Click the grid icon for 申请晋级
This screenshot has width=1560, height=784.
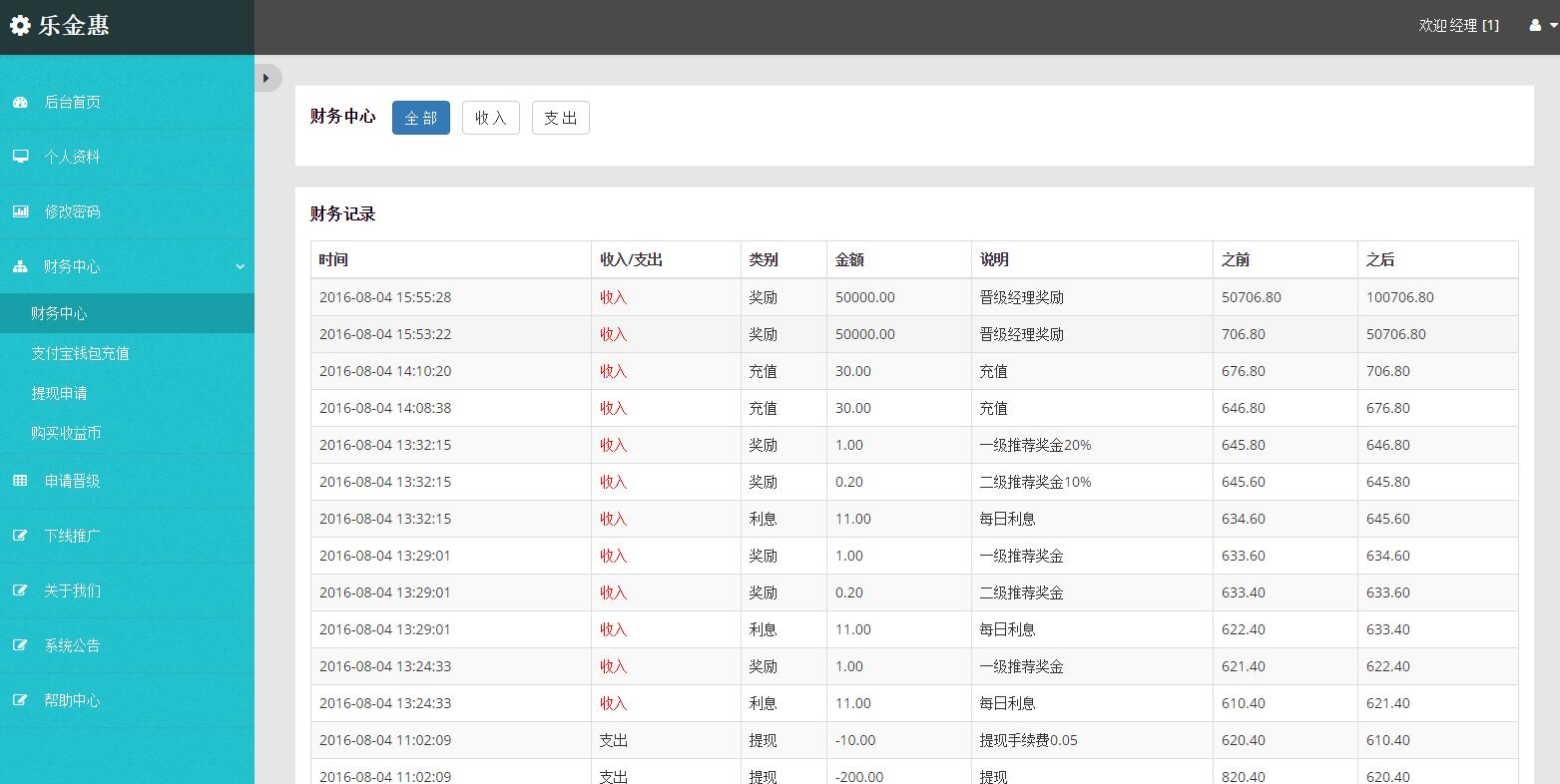tap(20, 481)
